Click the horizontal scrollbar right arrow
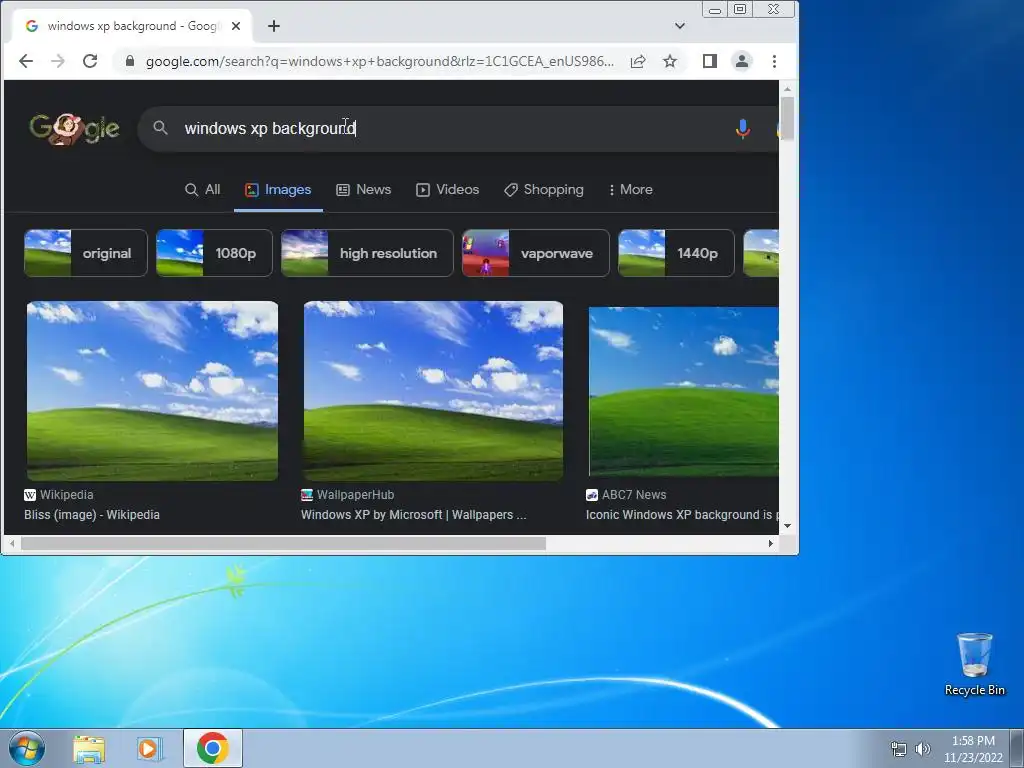The image size is (1024, 768). pos(771,543)
